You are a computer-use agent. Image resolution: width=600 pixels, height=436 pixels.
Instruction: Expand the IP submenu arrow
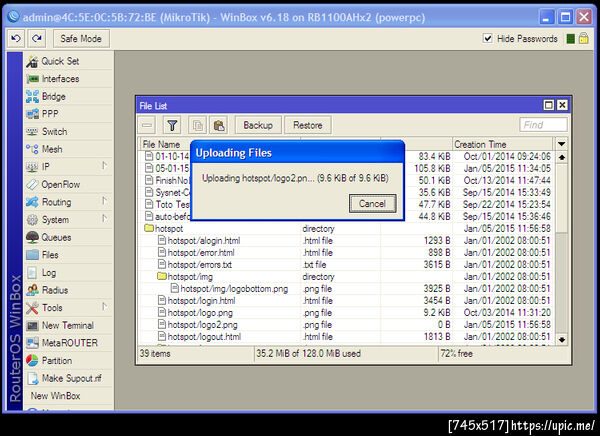click(x=105, y=166)
